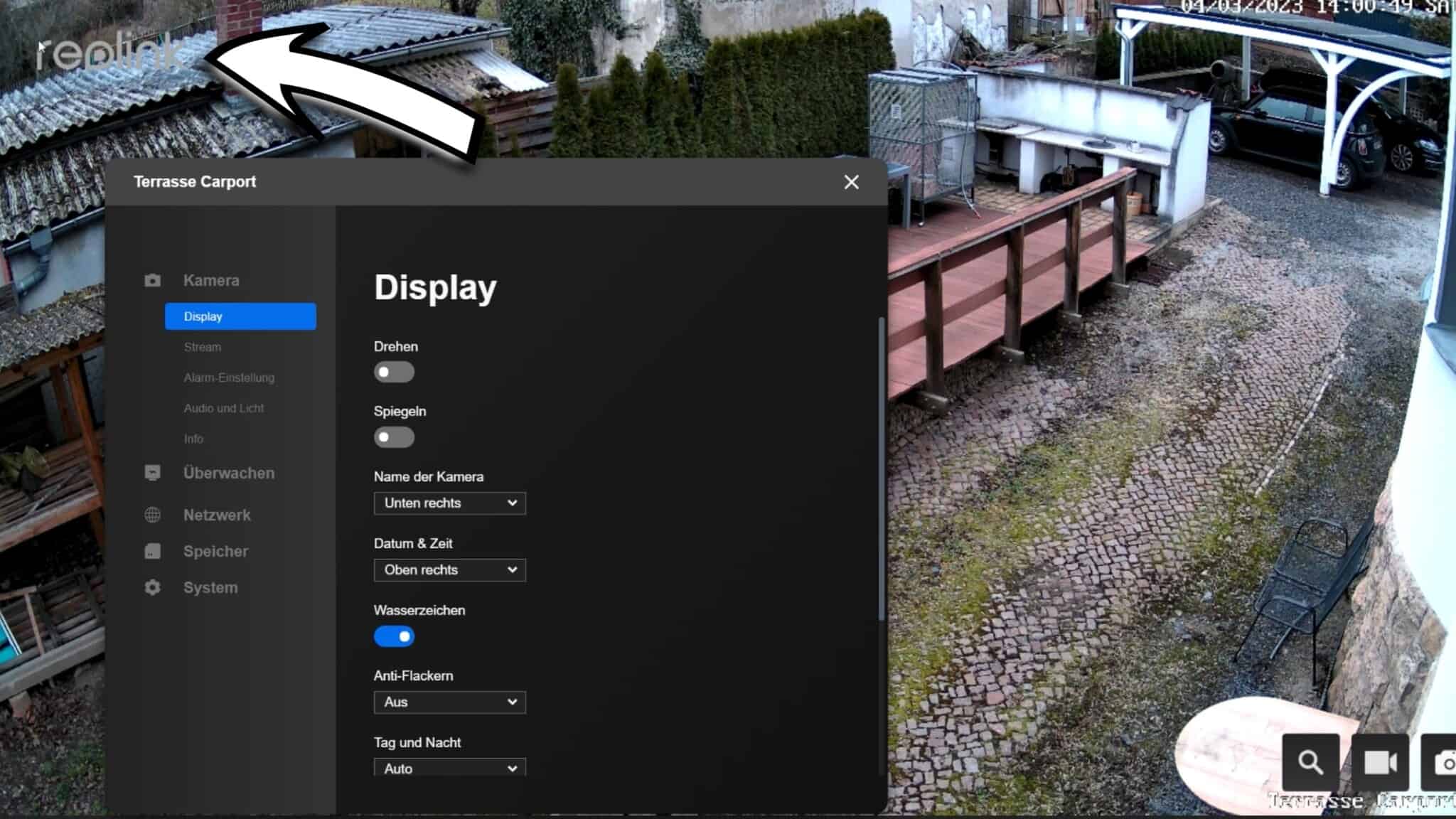Click the SD card icon beside Speicher
The width and height of the screenshot is (1456, 819).
tap(152, 551)
